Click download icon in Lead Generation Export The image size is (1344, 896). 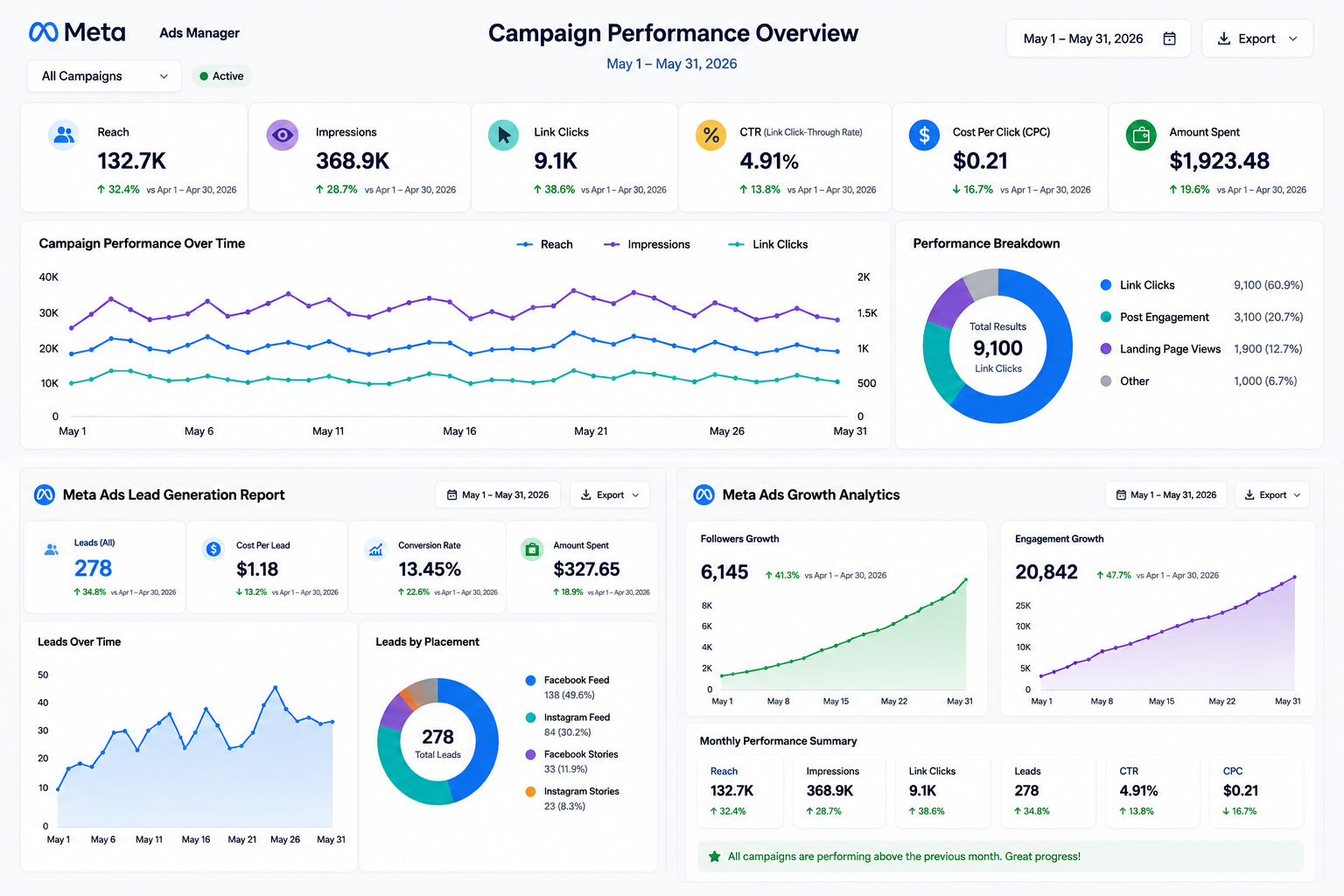click(585, 495)
